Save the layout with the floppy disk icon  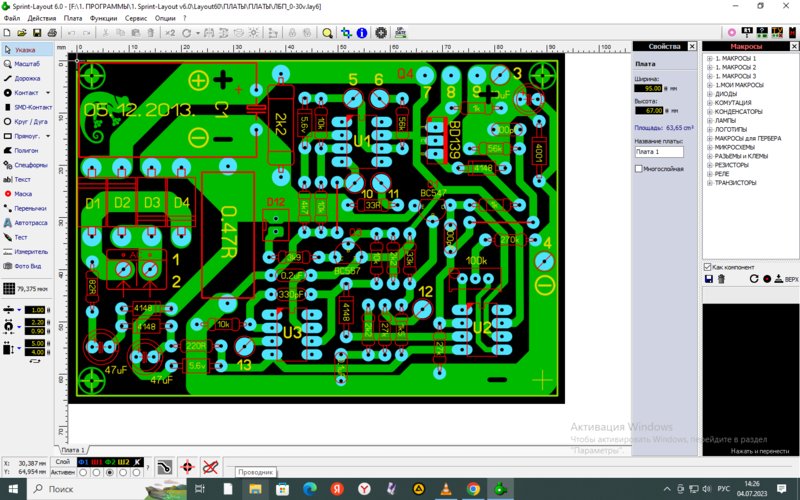37,33
